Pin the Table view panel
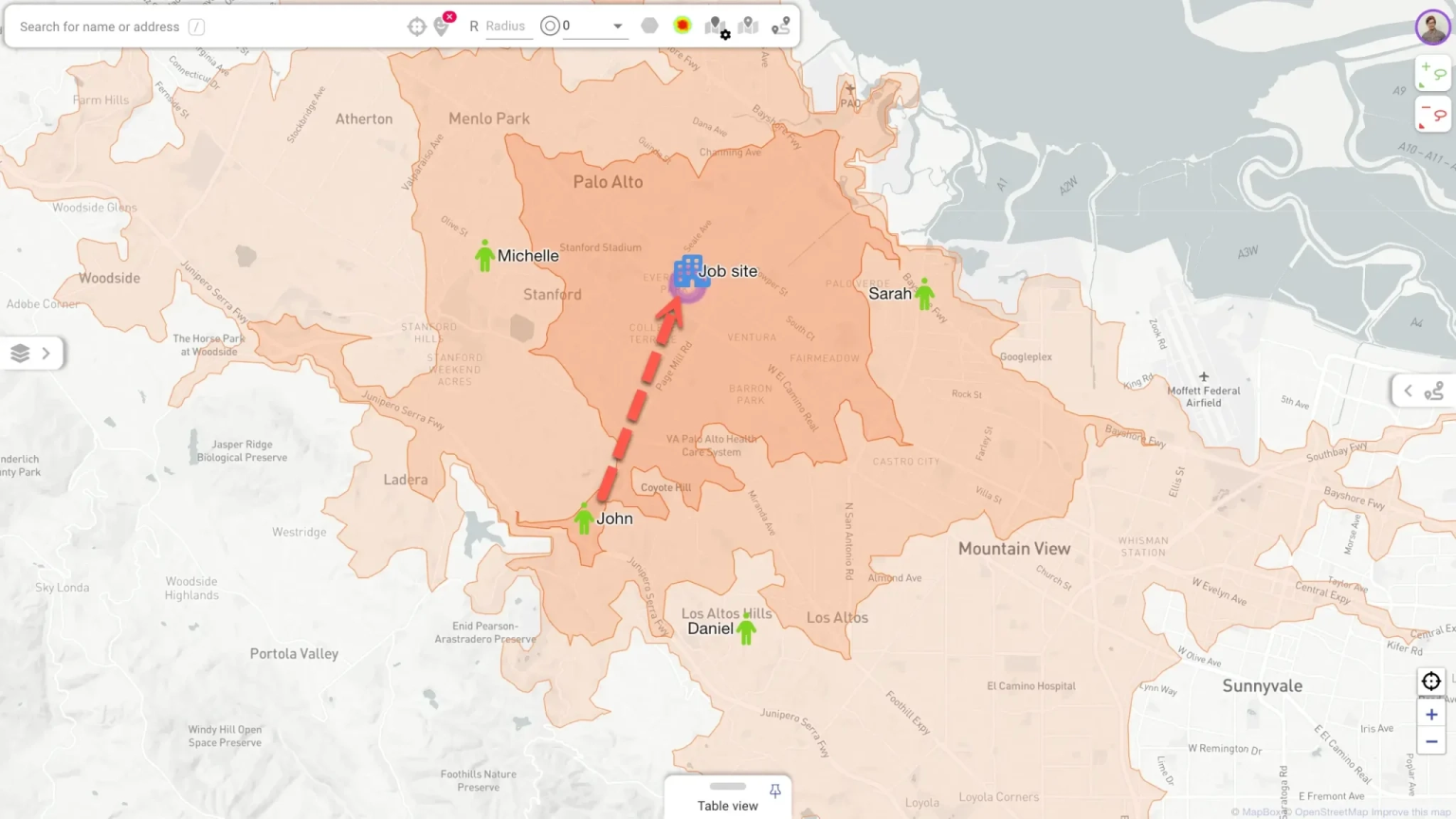Viewport: 1456px width, 819px height. point(775,790)
